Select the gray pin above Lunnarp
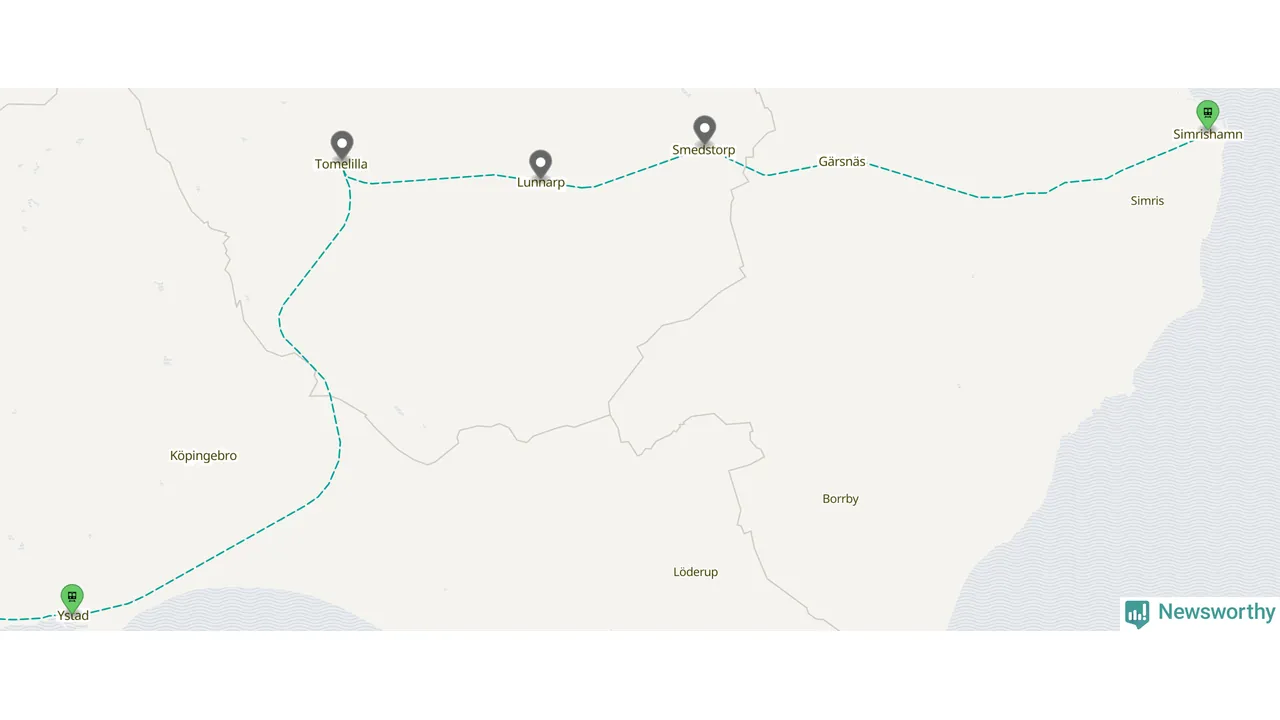Image resolution: width=1280 pixels, height=720 pixels. pos(541,165)
